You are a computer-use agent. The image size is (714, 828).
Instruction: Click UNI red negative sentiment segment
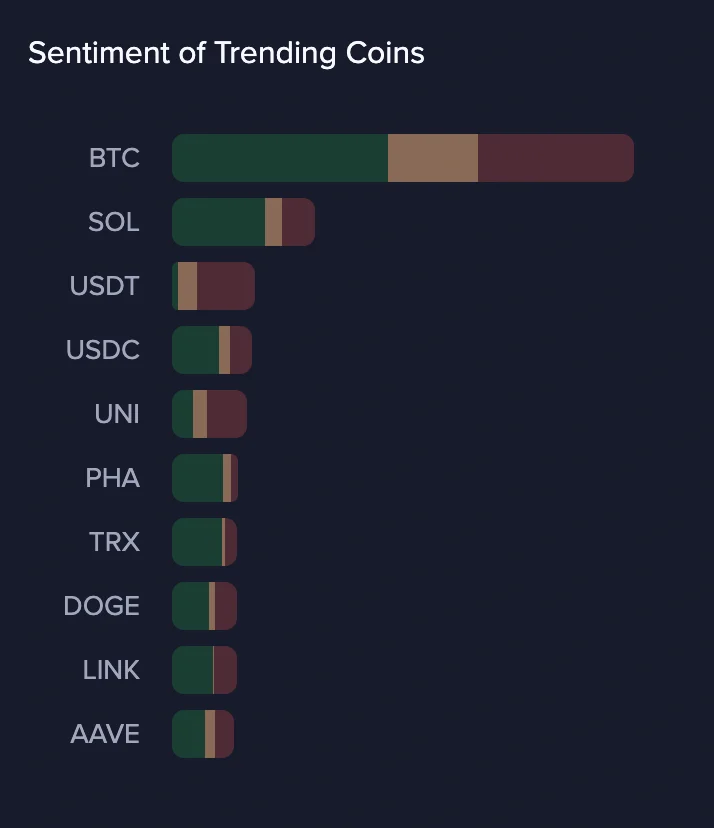(x=226, y=414)
